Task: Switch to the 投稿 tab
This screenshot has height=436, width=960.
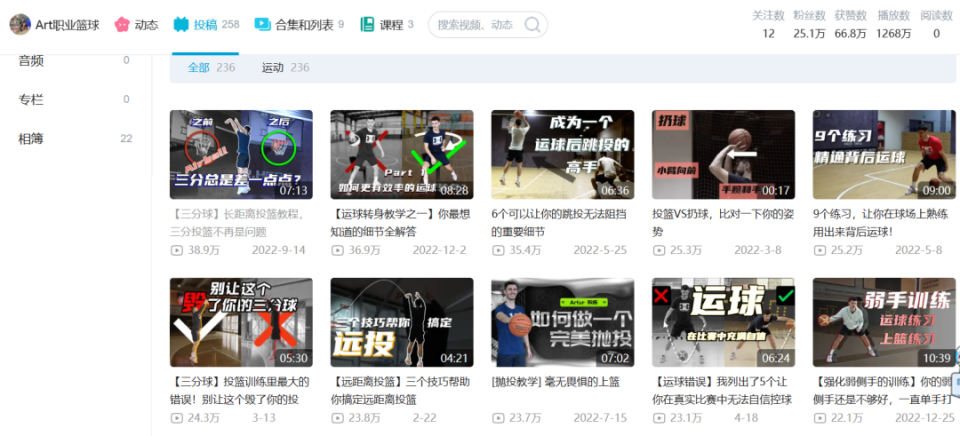Action: 206,25
